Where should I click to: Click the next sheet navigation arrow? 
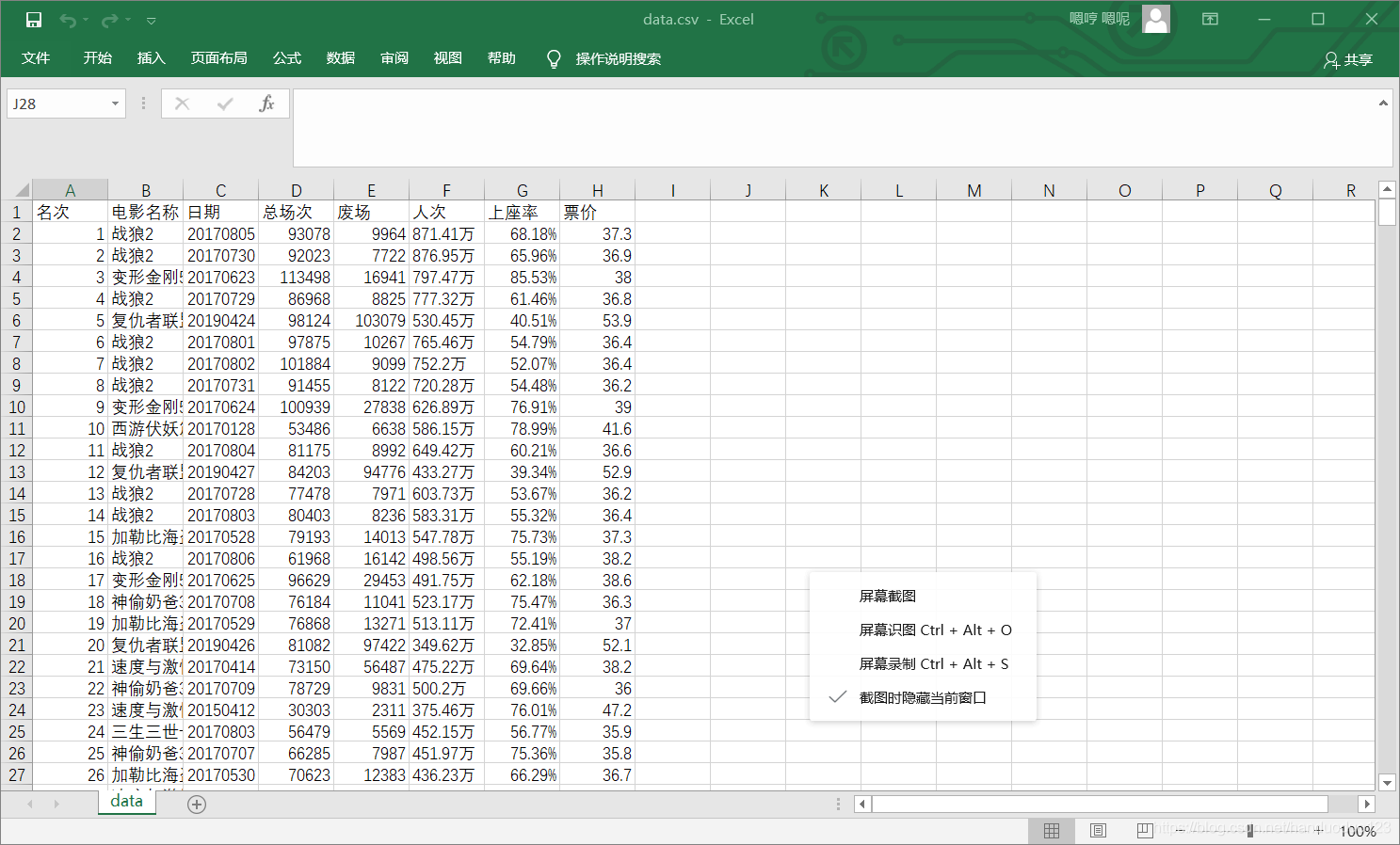coord(56,805)
